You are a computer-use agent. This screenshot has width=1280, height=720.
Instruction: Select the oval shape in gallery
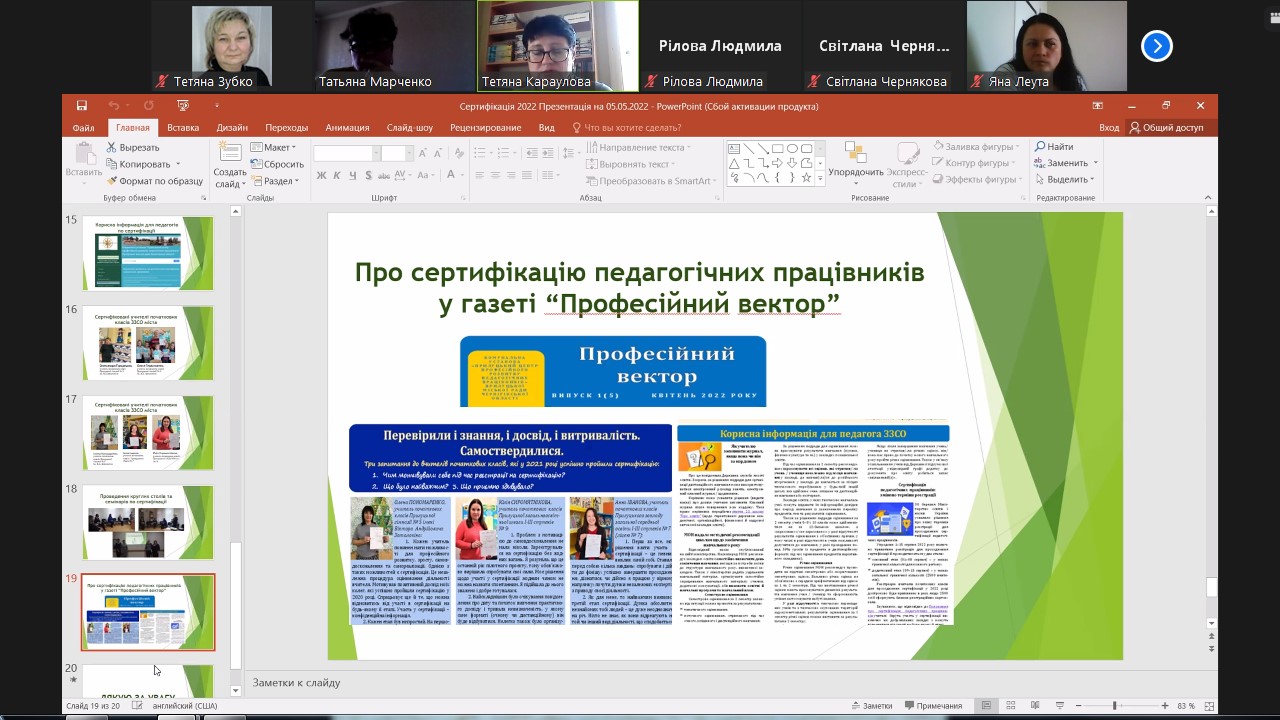[x=792, y=148]
